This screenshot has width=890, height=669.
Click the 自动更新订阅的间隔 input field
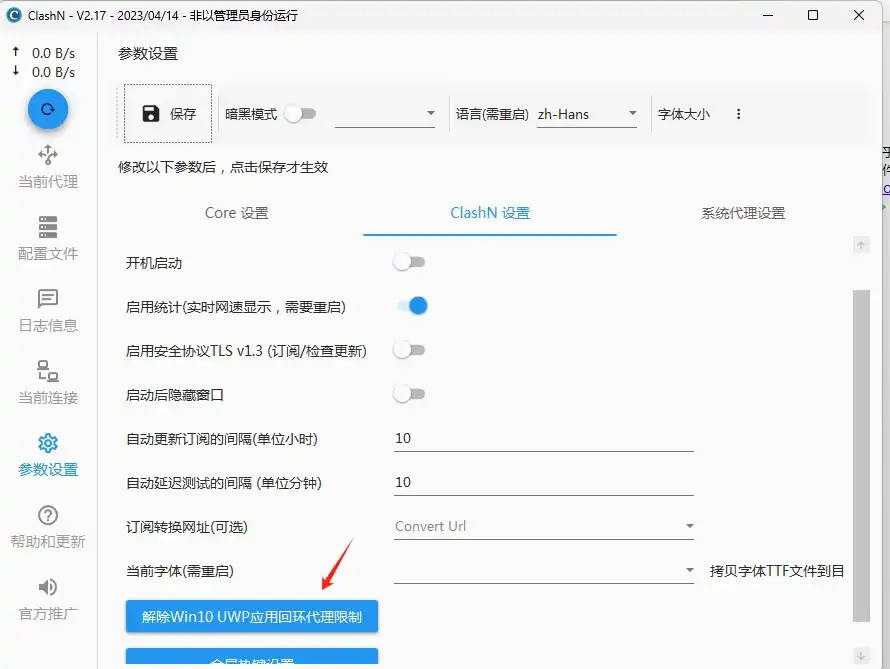(x=544, y=438)
